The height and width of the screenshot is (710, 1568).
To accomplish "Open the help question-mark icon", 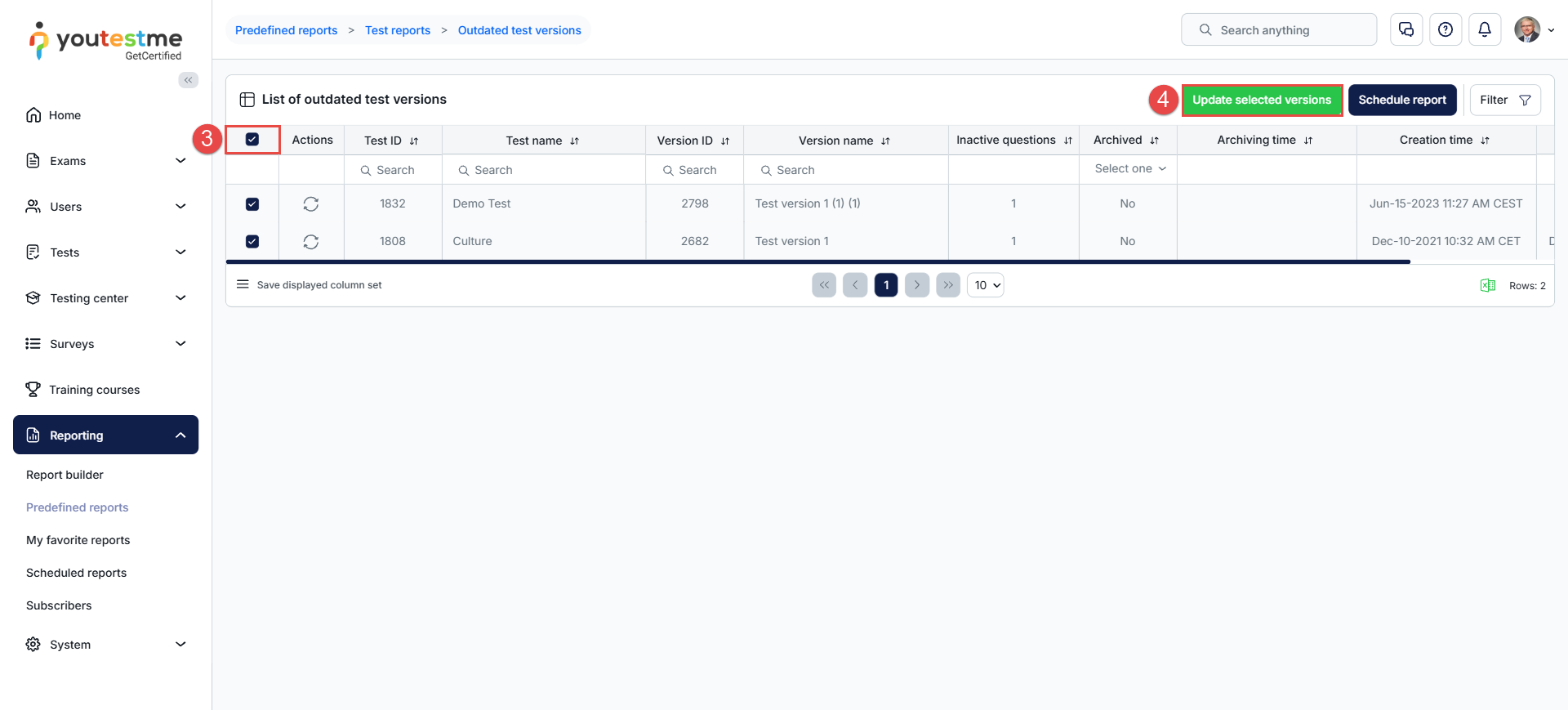I will click(1445, 29).
